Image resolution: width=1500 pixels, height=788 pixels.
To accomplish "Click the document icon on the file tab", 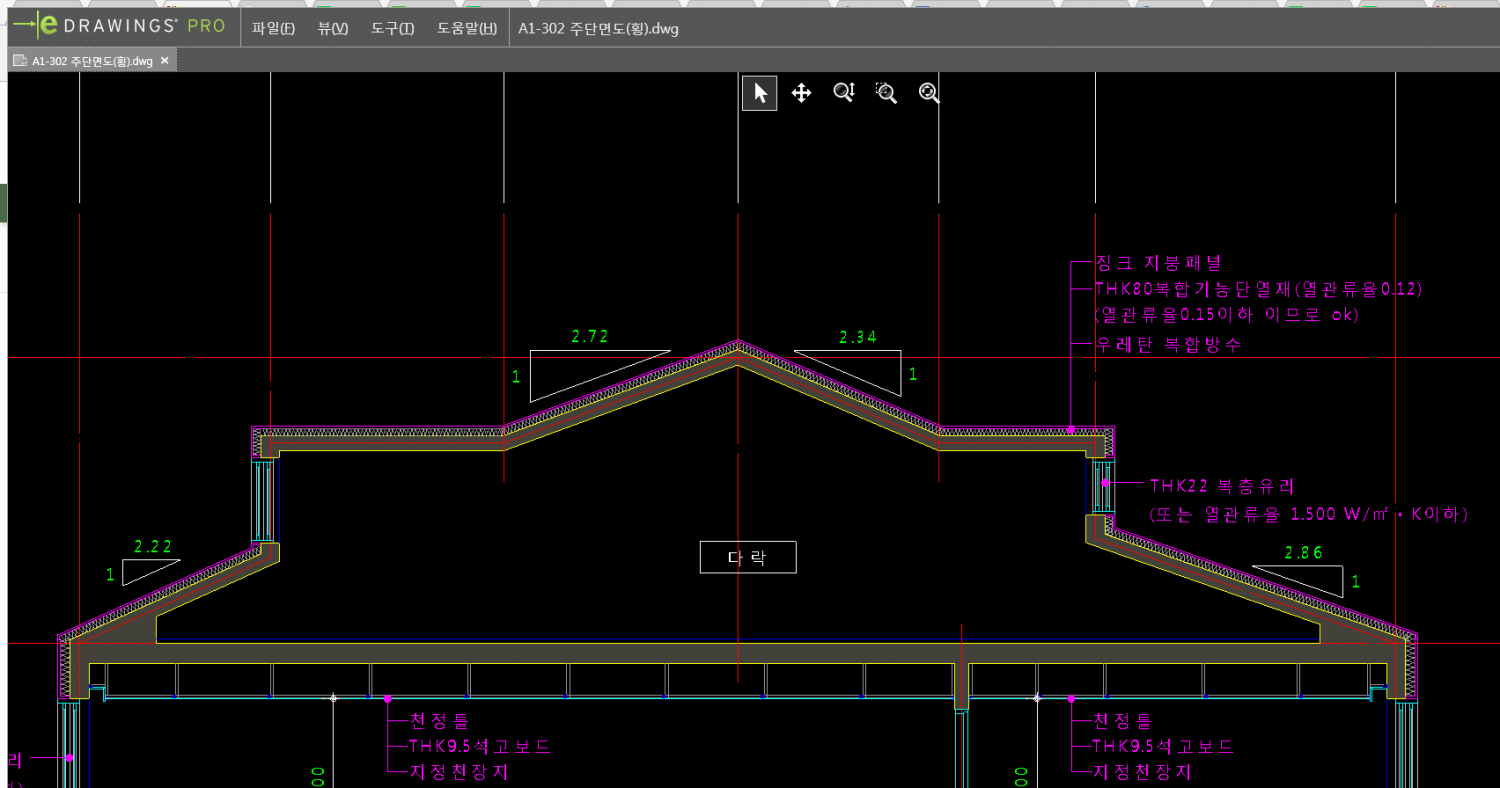I will click(19, 61).
